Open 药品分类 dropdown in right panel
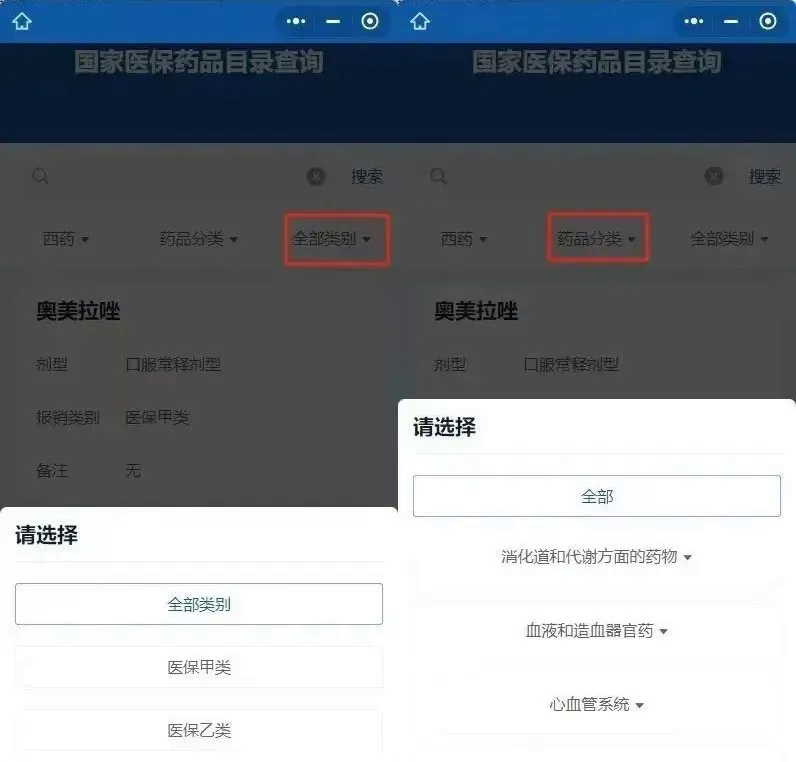The height and width of the screenshot is (762, 796). 596,239
